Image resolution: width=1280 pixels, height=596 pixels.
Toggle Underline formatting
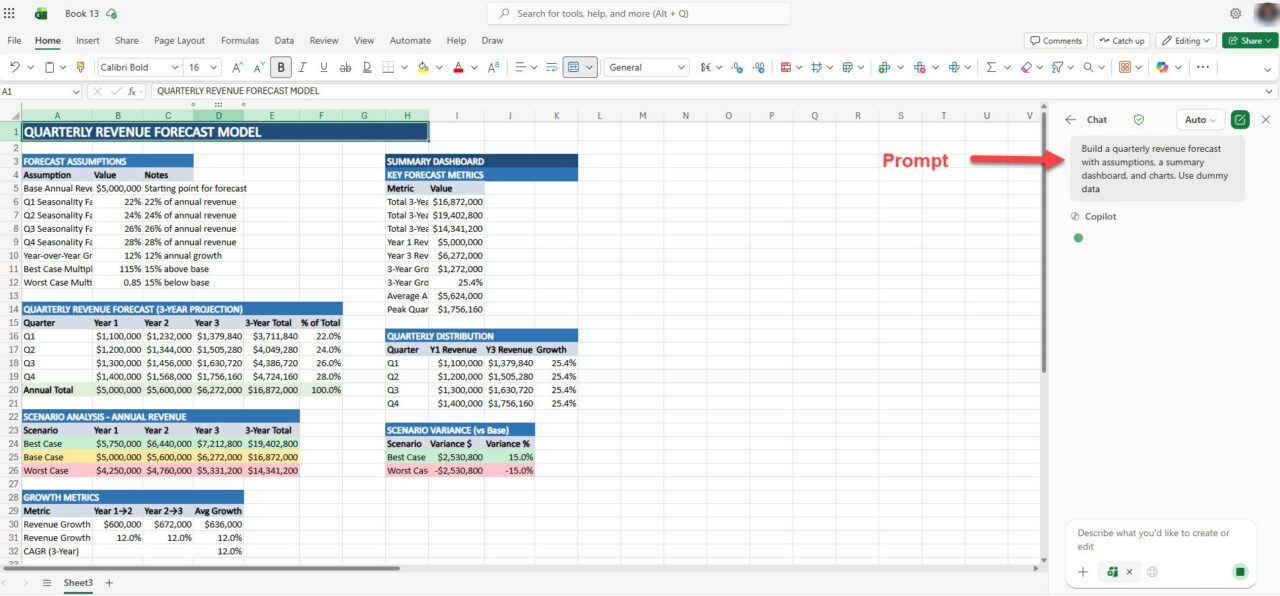[x=324, y=67]
